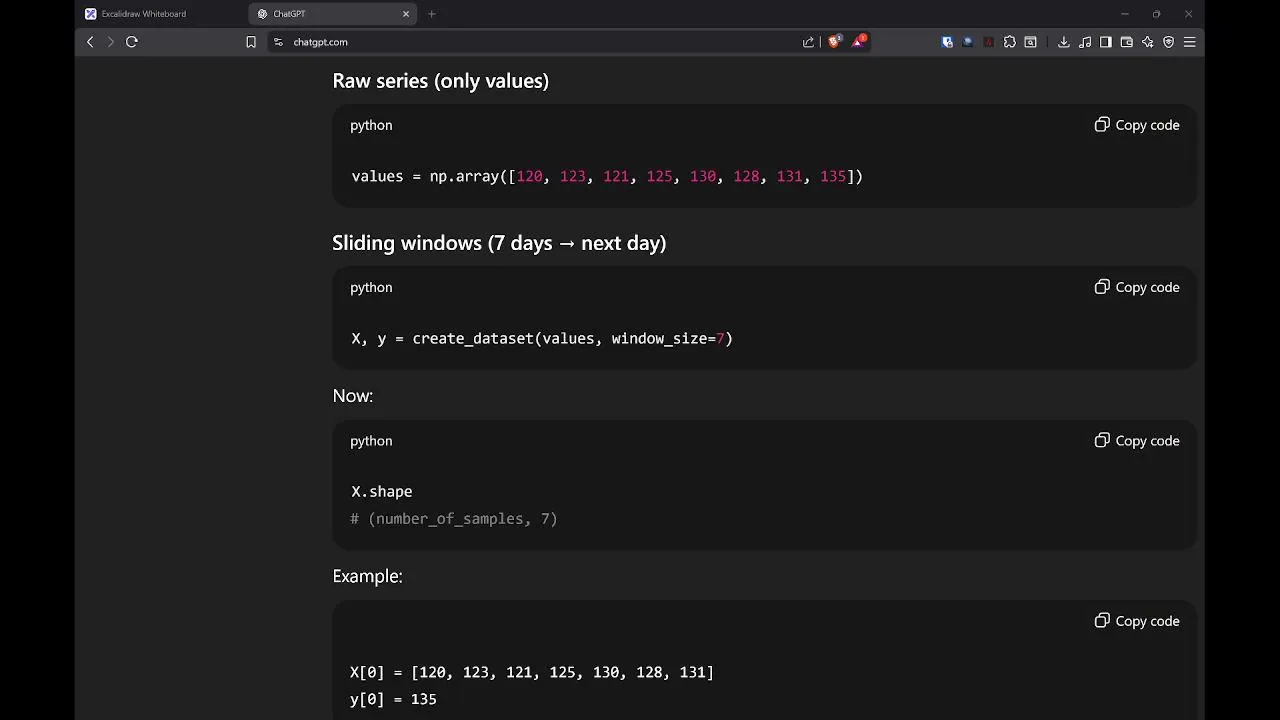The image size is (1280, 720).
Task: Copy code for the np.array values block
Action: [1137, 125]
